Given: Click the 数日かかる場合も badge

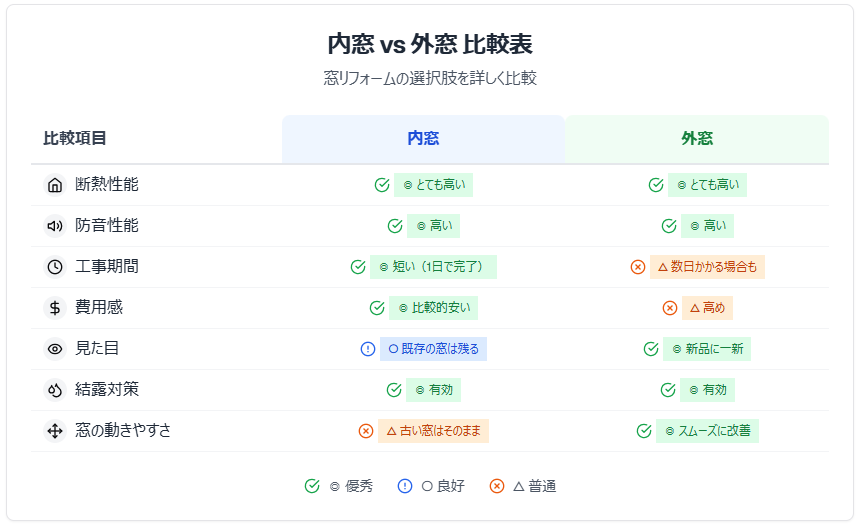Looking at the screenshot, I should click(x=707, y=267).
